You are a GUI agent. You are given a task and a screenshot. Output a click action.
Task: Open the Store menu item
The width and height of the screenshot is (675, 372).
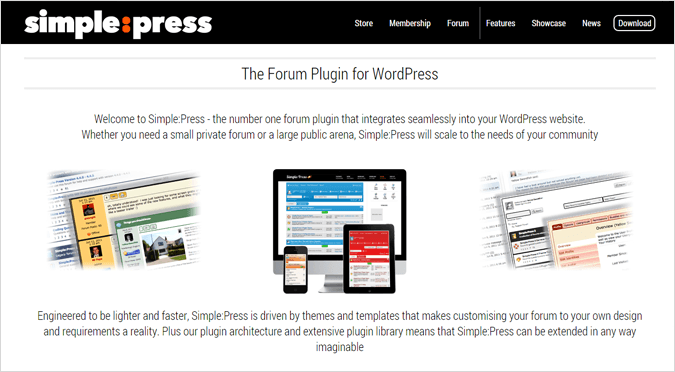pos(364,23)
